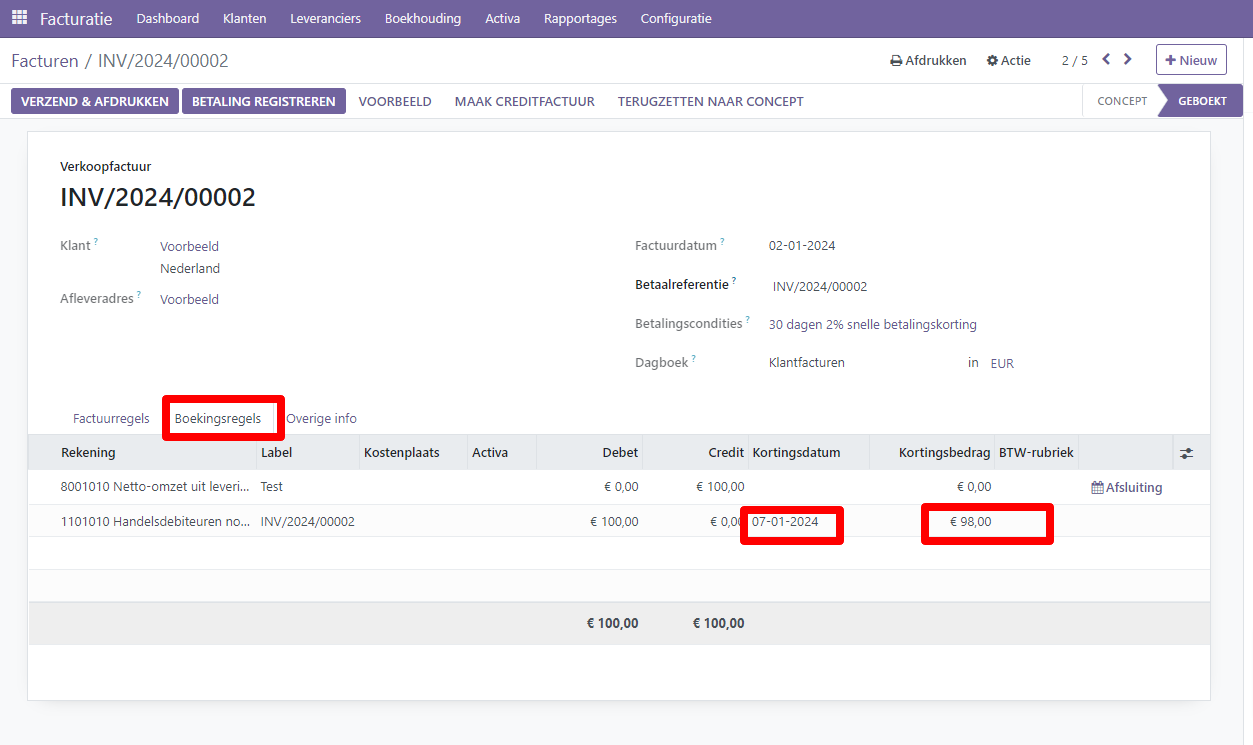
Task: Click Verzend & Afdrukken button
Action: tap(95, 101)
